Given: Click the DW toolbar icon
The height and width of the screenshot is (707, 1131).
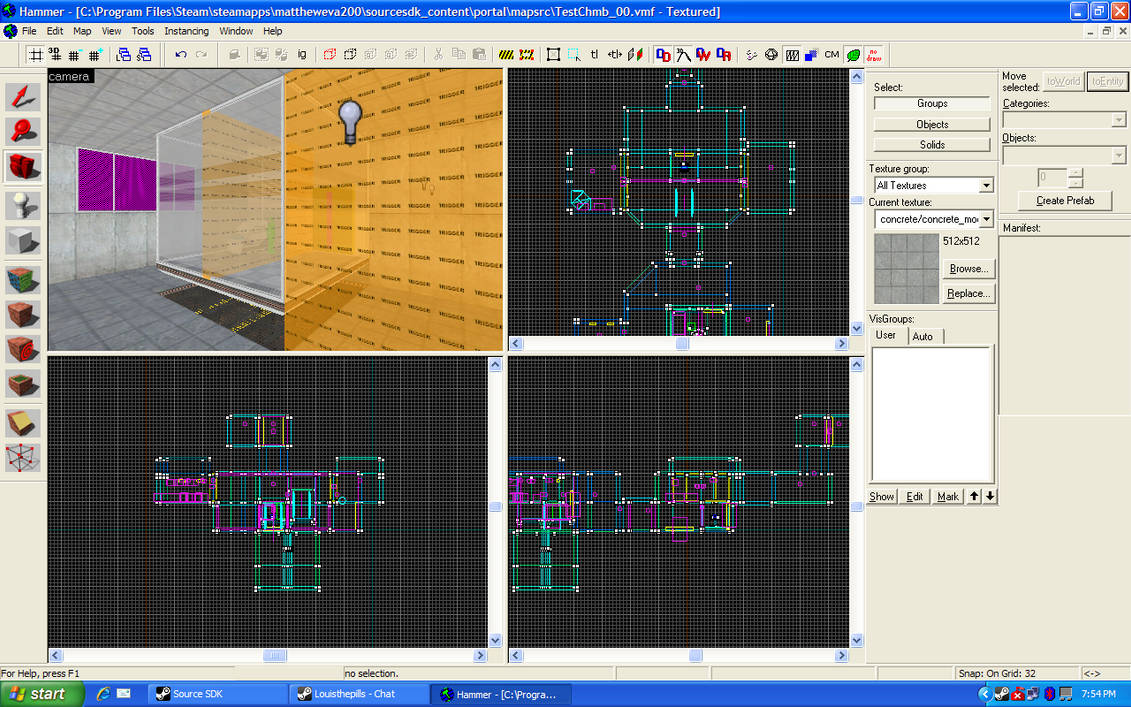Looking at the screenshot, I should click(703, 55).
